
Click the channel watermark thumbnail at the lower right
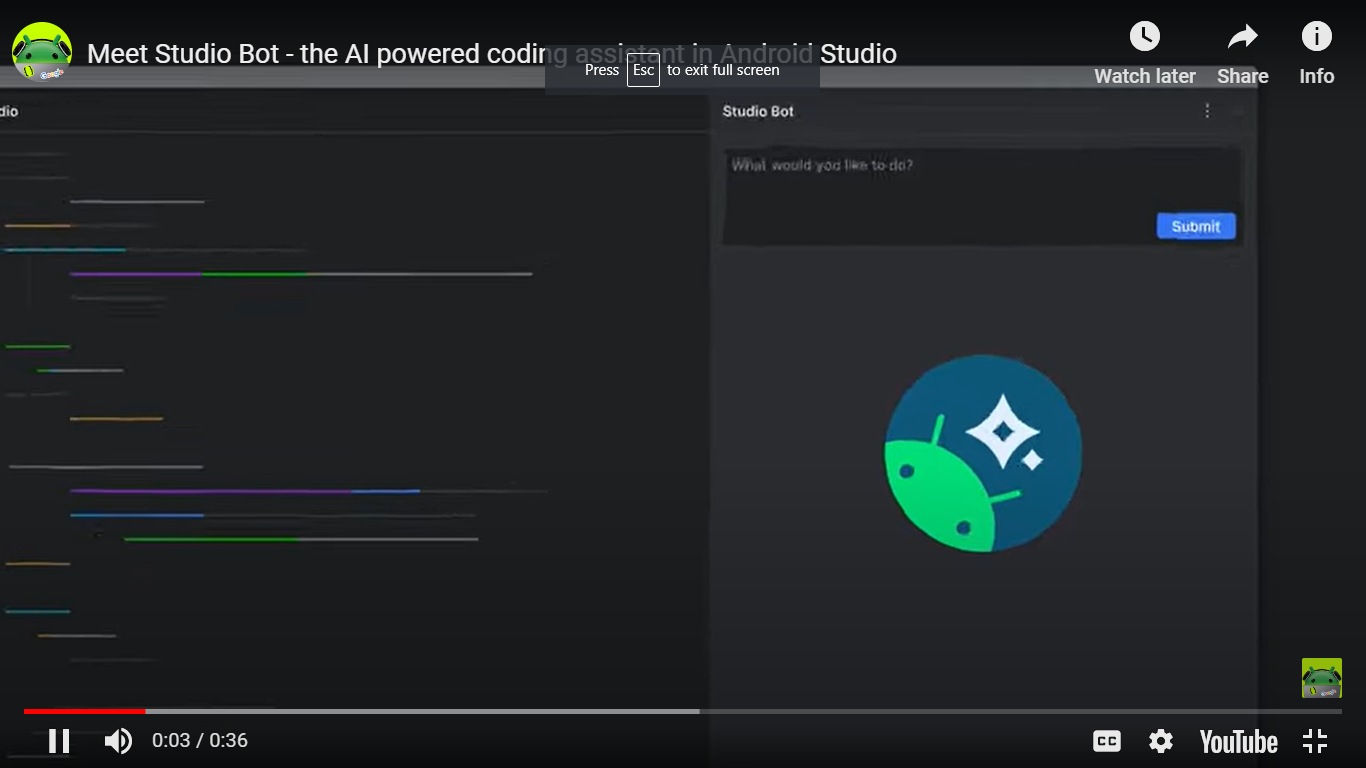(1321, 678)
